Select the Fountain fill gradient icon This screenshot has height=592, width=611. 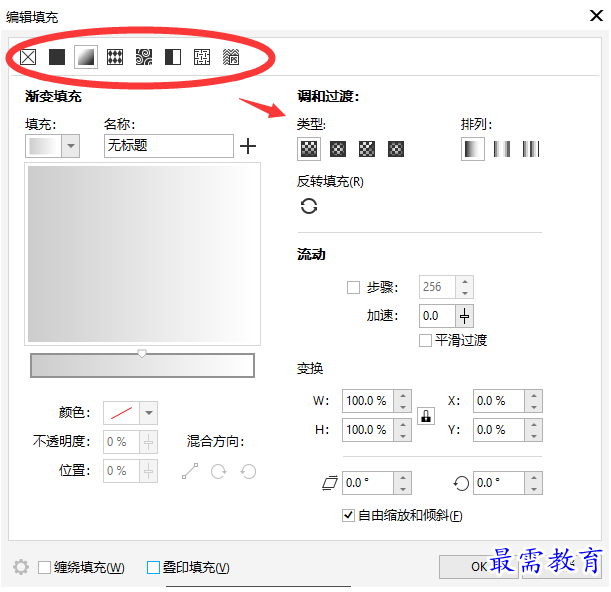coord(86,57)
